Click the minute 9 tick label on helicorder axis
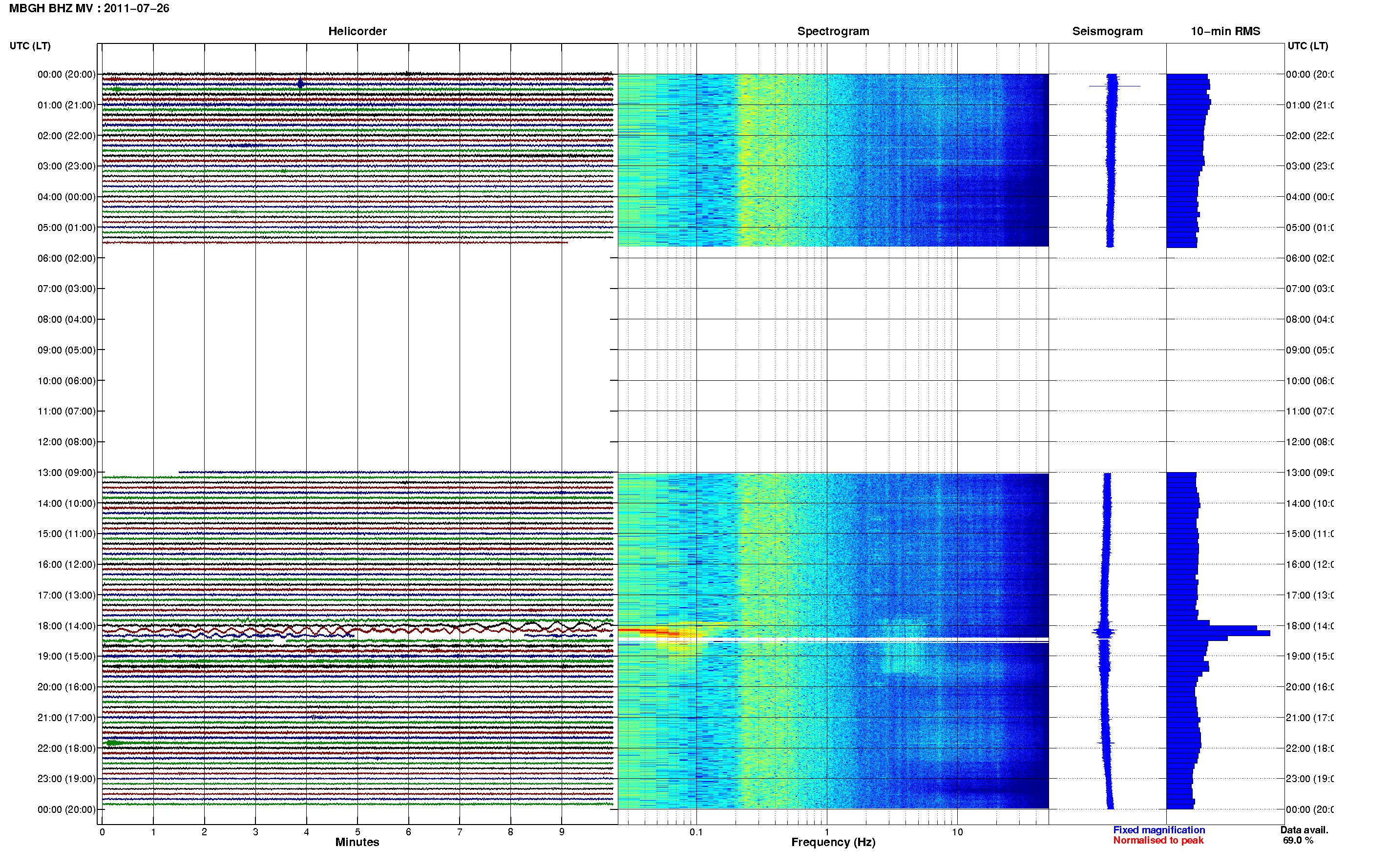 tap(562, 832)
